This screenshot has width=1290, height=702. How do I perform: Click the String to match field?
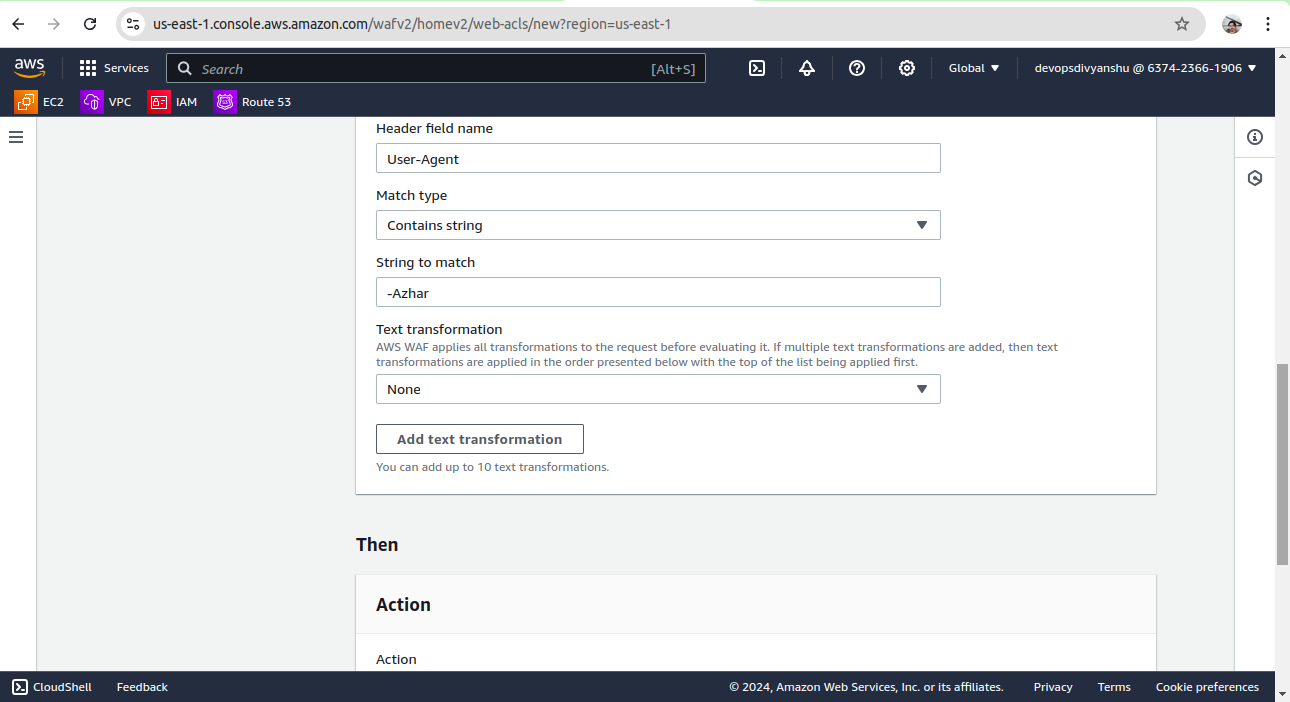pos(658,292)
